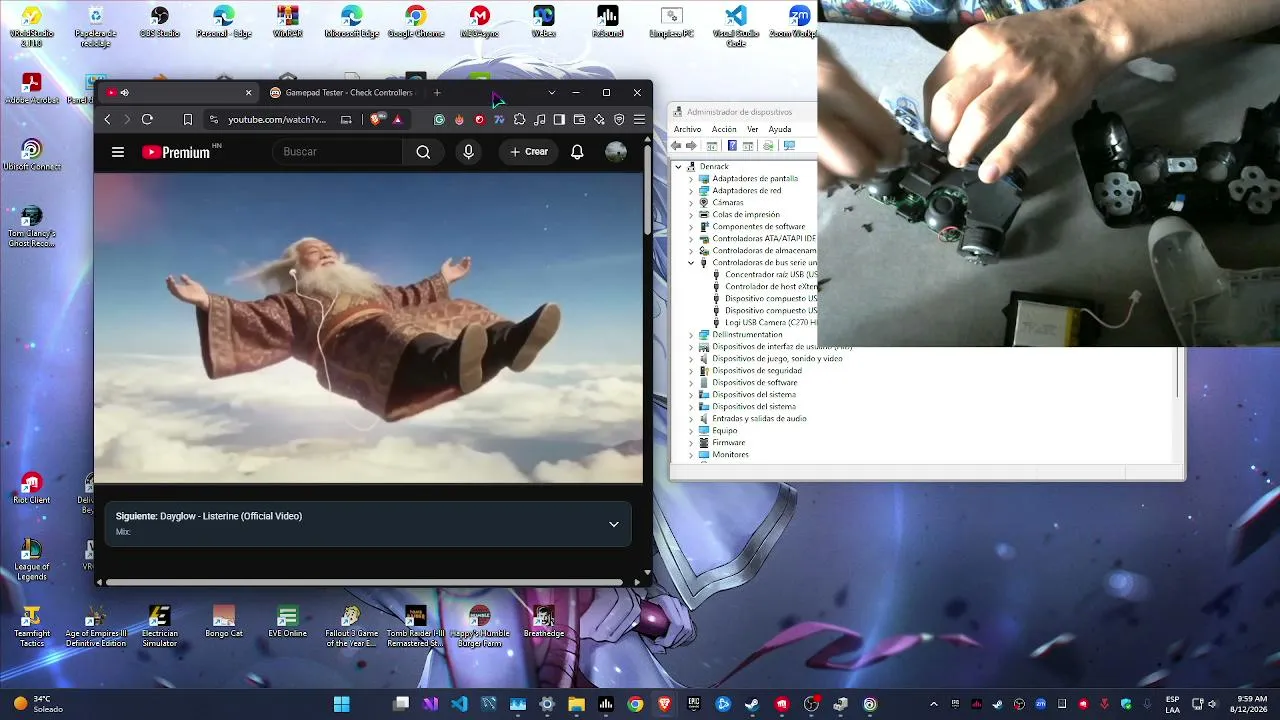Open the Brave Shields lion icon
This screenshot has width=1280, height=720.
coord(377,120)
